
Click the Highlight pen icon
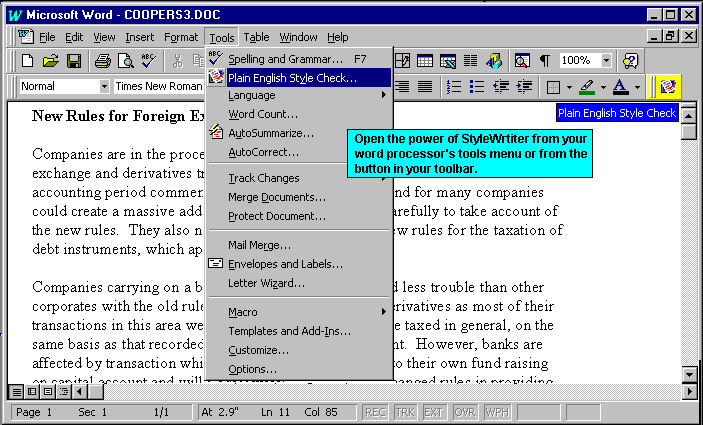coord(587,87)
